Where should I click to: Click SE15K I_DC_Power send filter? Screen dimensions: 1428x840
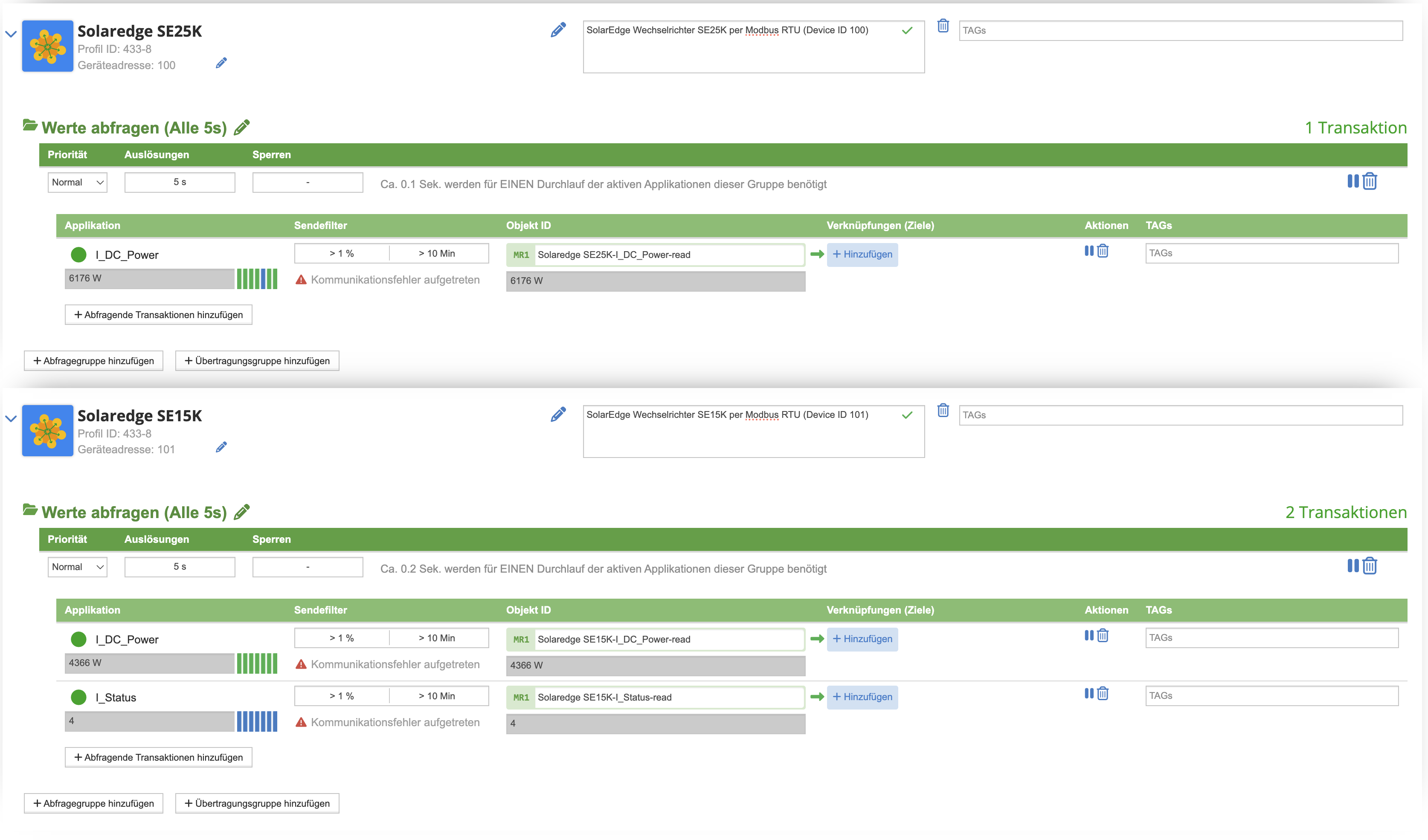pos(392,638)
